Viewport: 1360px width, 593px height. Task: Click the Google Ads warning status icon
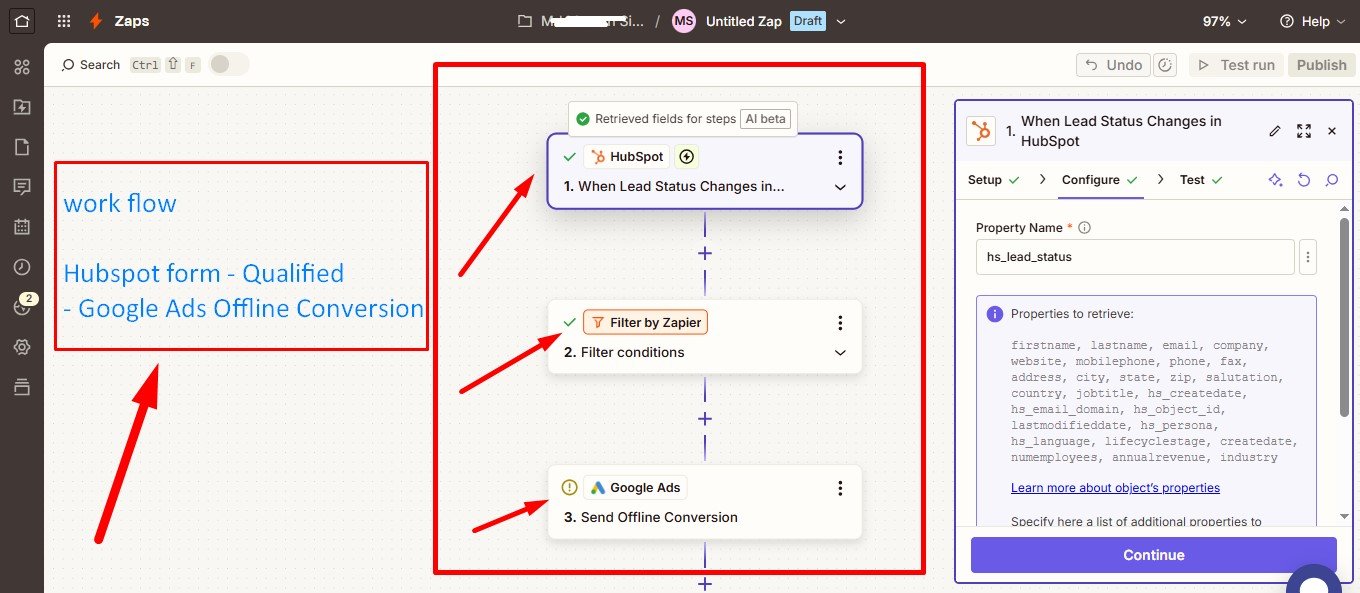[569, 488]
